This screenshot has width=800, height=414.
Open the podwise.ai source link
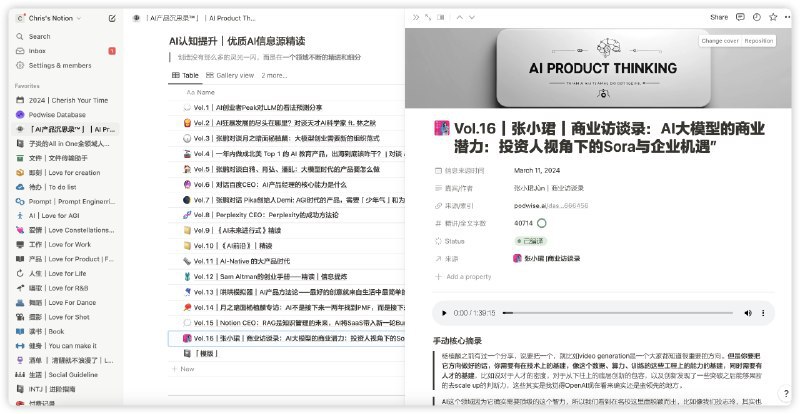click(x=551, y=206)
